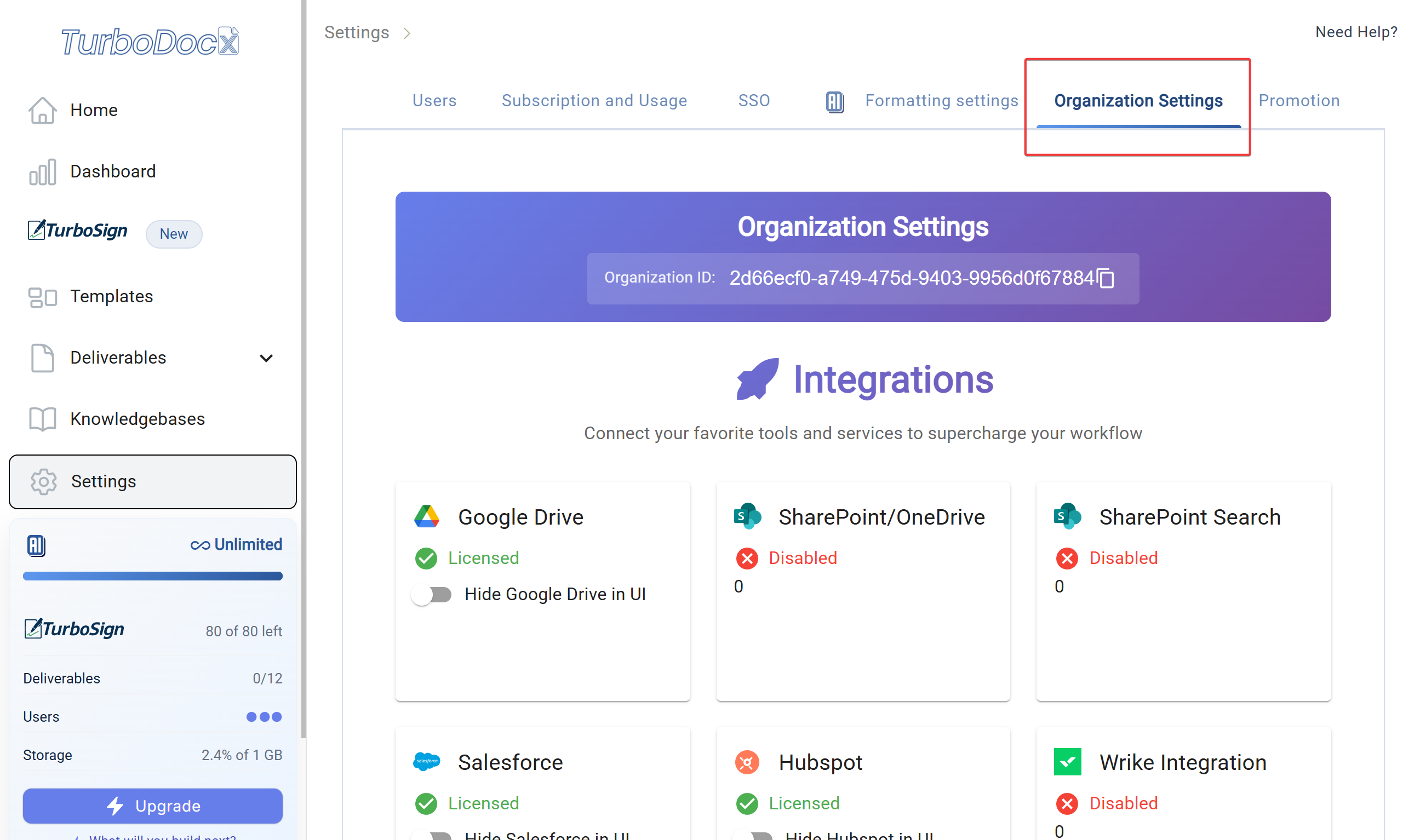Click the Settings breadcrumb link

tap(357, 32)
